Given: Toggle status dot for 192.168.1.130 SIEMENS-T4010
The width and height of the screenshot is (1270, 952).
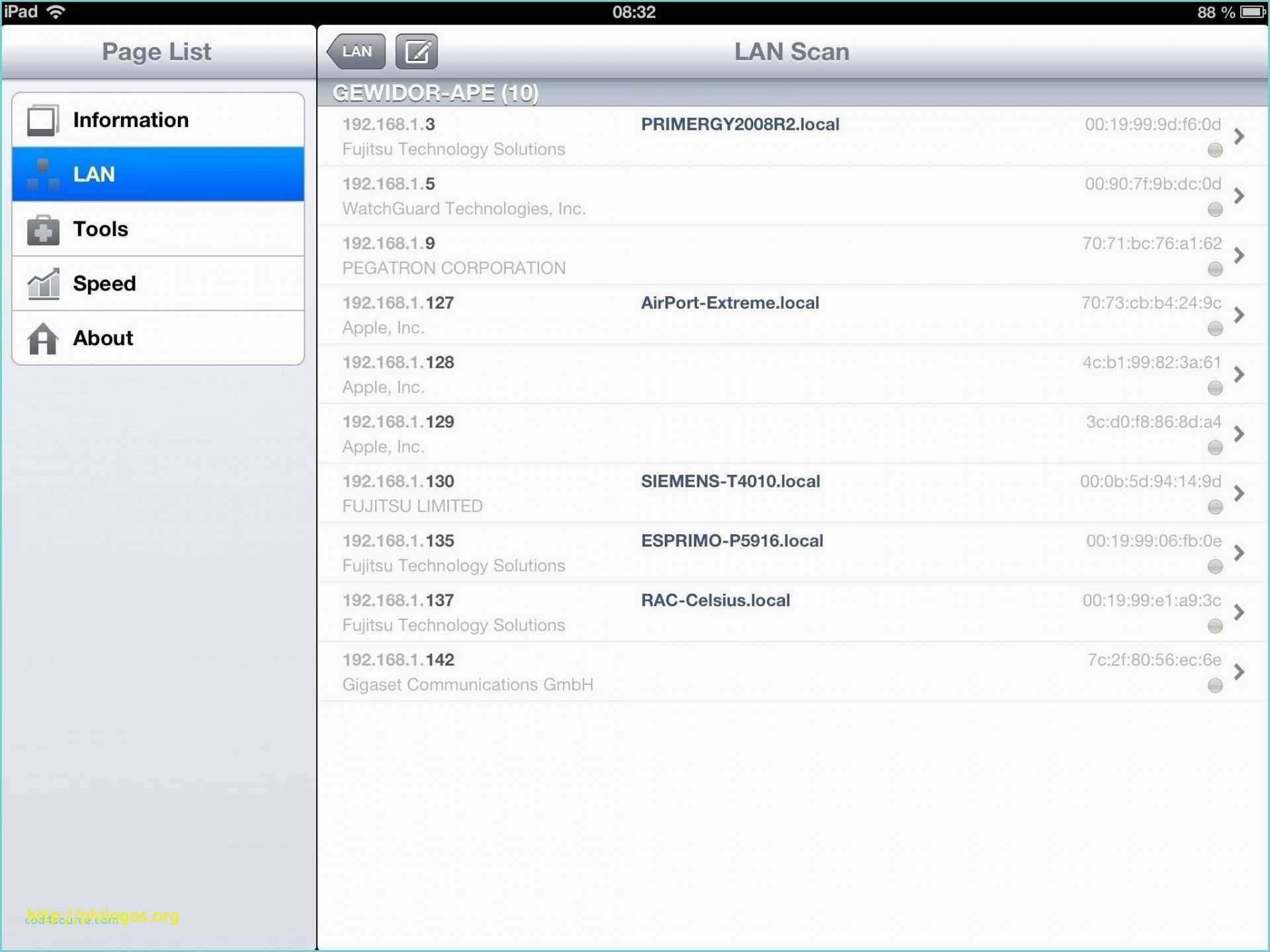Looking at the screenshot, I should pos(1215,504).
